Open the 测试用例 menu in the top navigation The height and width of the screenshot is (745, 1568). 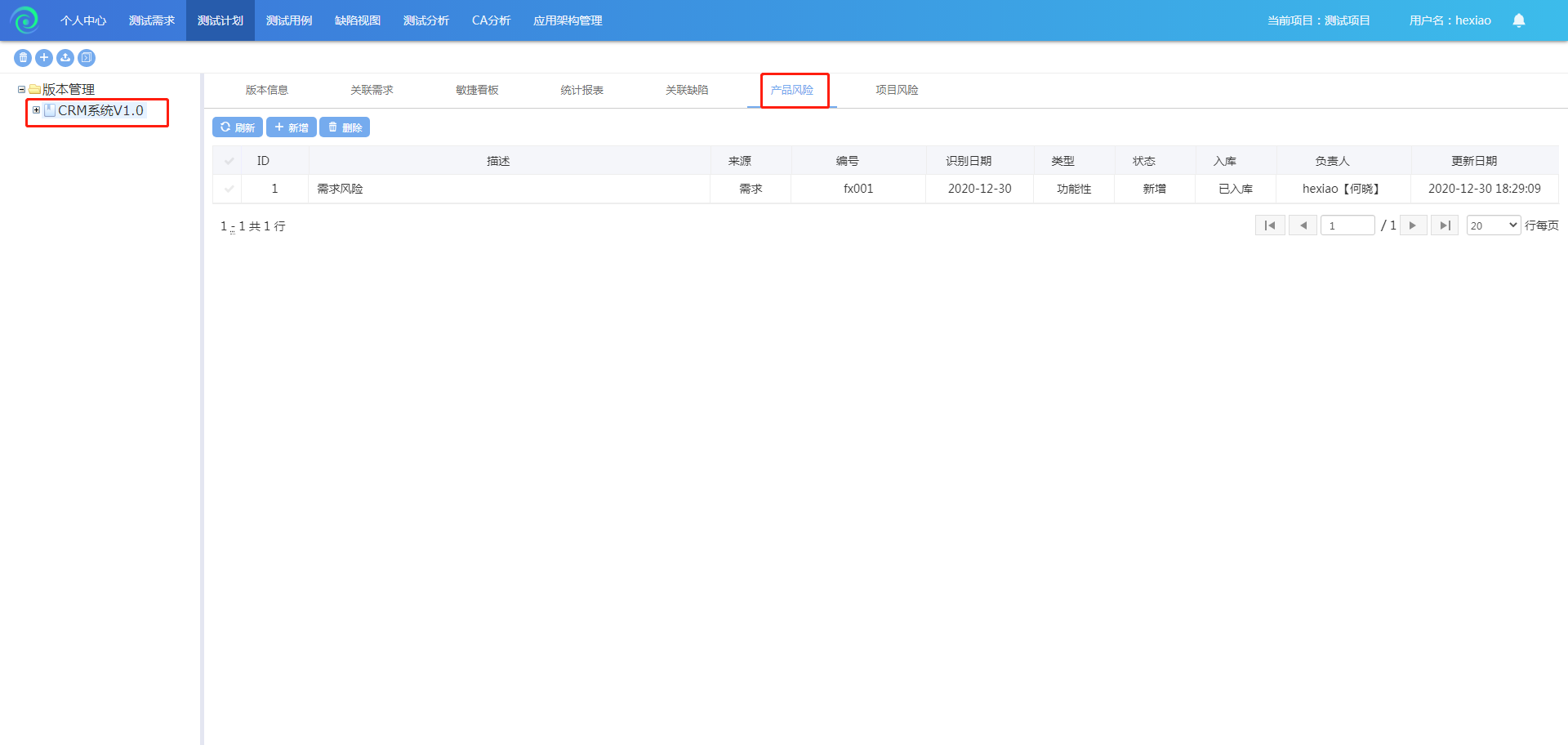coord(289,20)
